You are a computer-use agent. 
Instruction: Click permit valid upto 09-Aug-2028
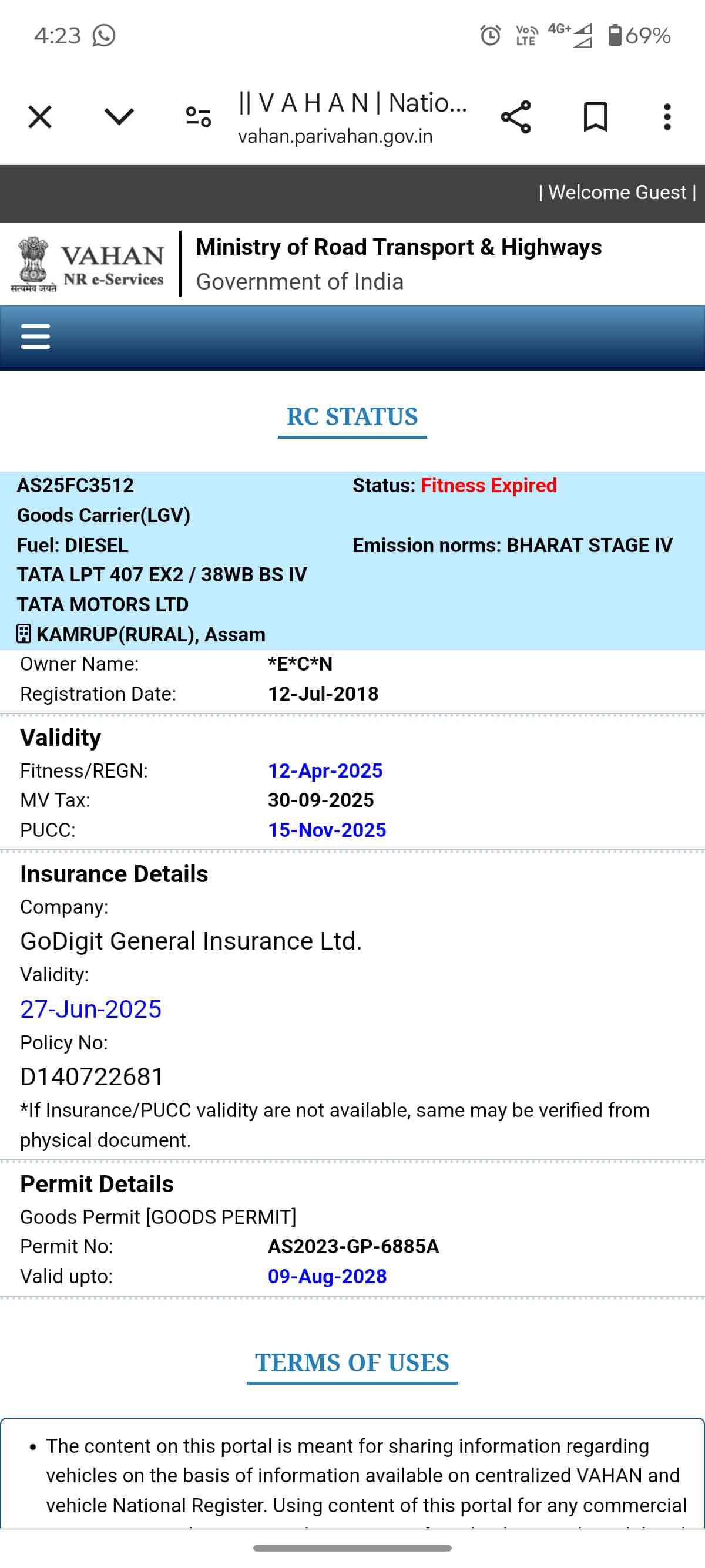[x=327, y=1276]
